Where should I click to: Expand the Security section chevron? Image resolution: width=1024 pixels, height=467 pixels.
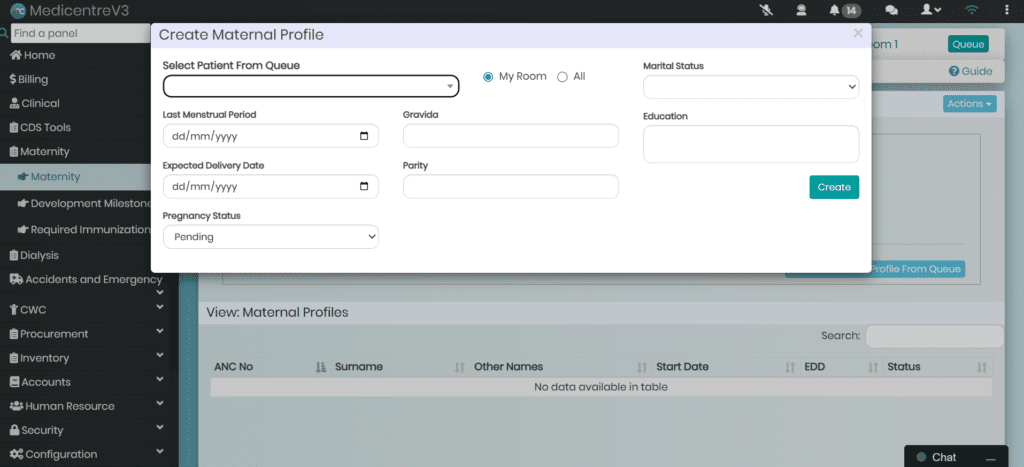pyautogui.click(x=160, y=428)
